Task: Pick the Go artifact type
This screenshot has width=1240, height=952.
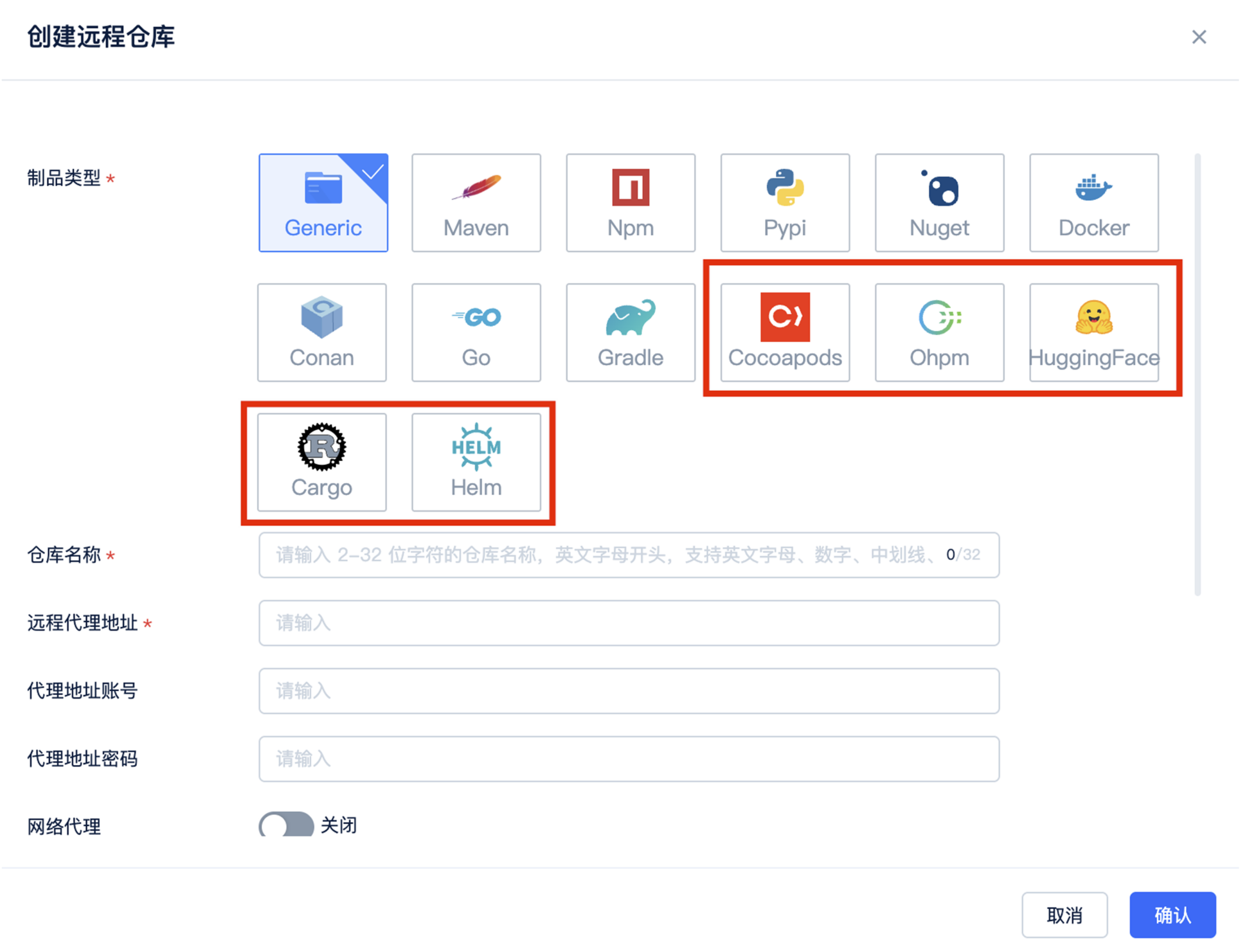Action: point(476,332)
